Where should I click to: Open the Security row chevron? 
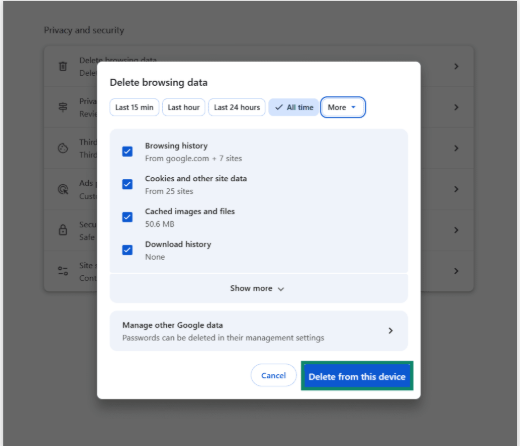456,230
